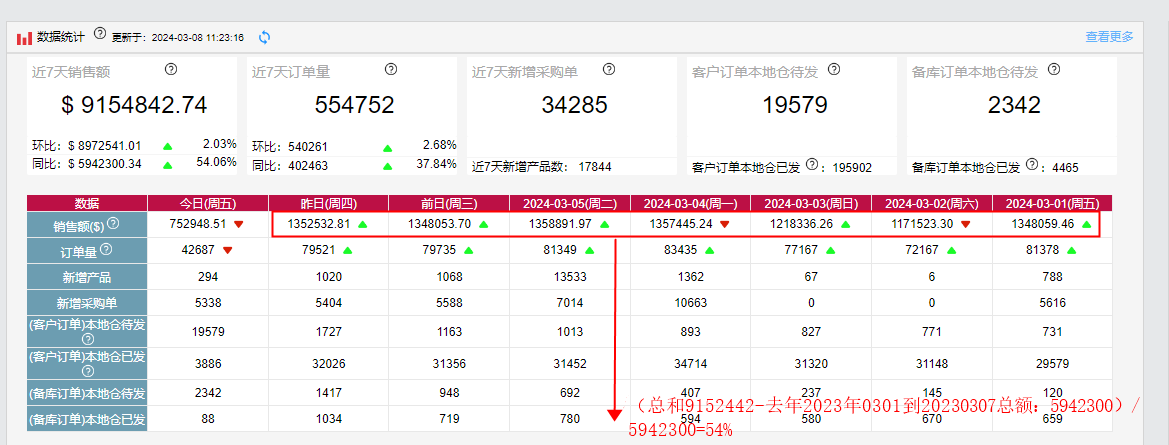Open help icon for 近7天新增采购单
1169x445 pixels.
click(608, 69)
